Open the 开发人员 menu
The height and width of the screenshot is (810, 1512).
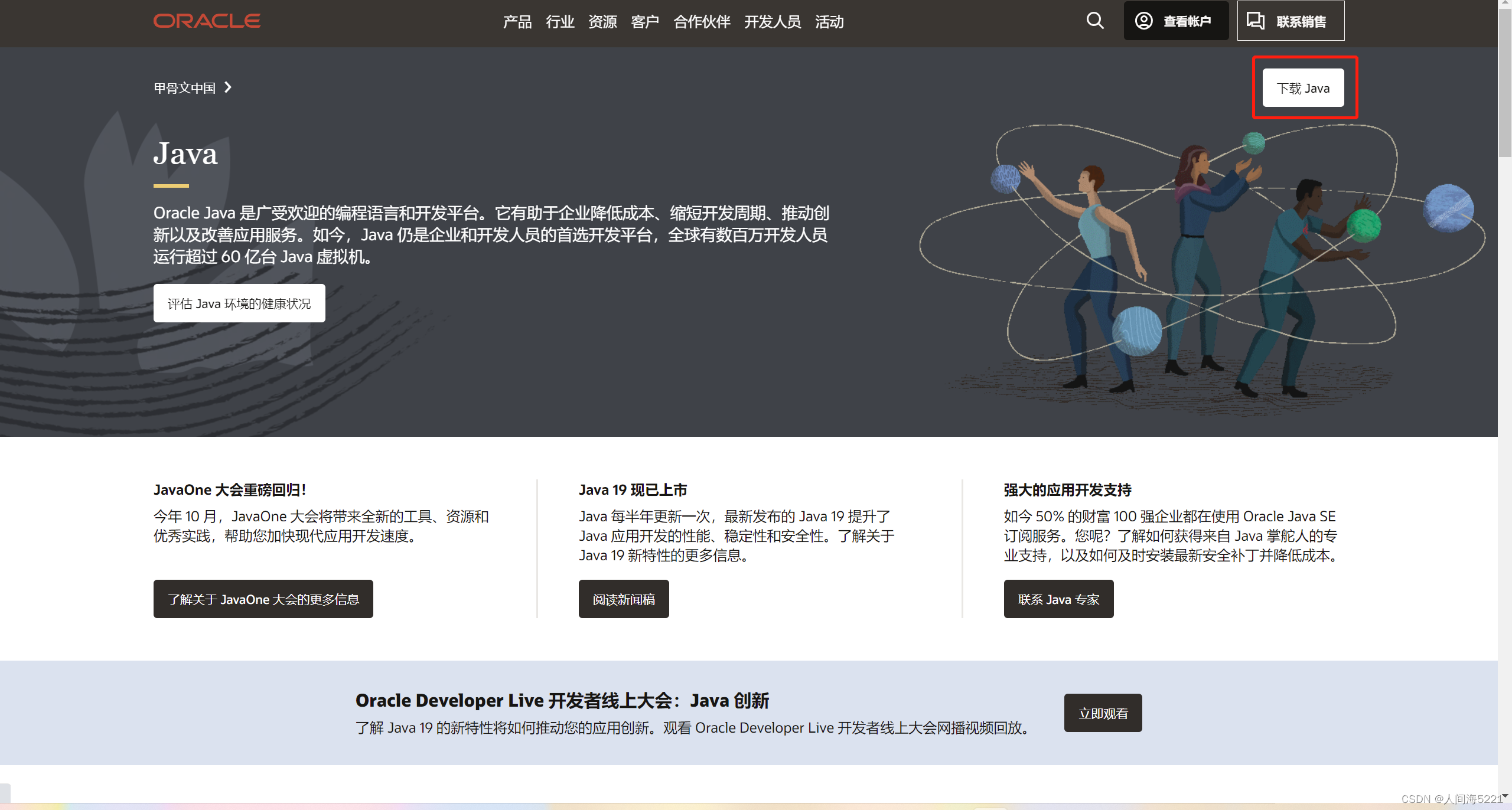click(773, 22)
